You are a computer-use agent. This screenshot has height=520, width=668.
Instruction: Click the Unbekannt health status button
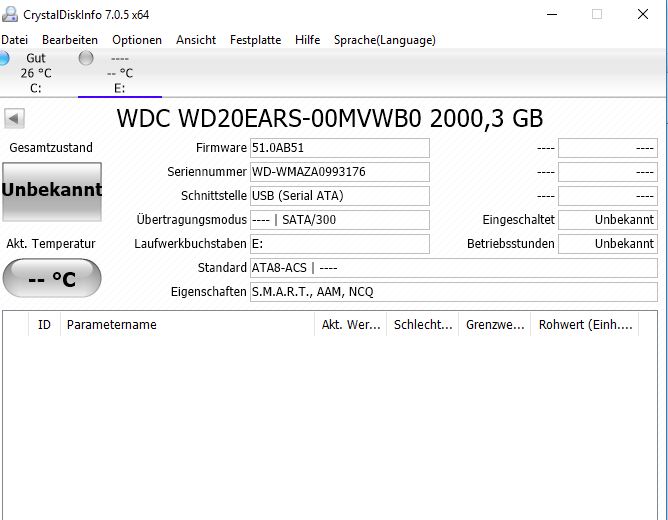pos(52,192)
